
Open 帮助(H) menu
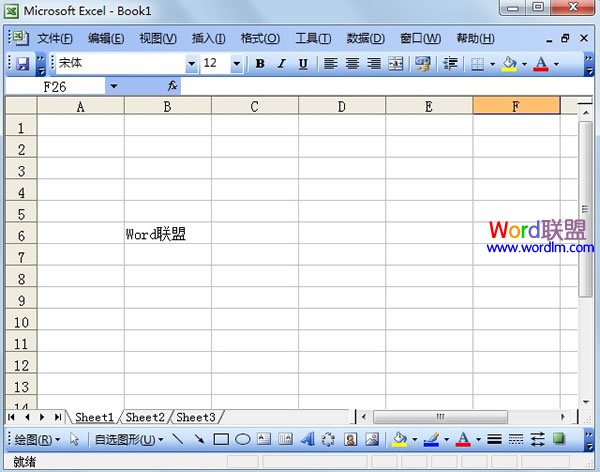tap(475, 38)
